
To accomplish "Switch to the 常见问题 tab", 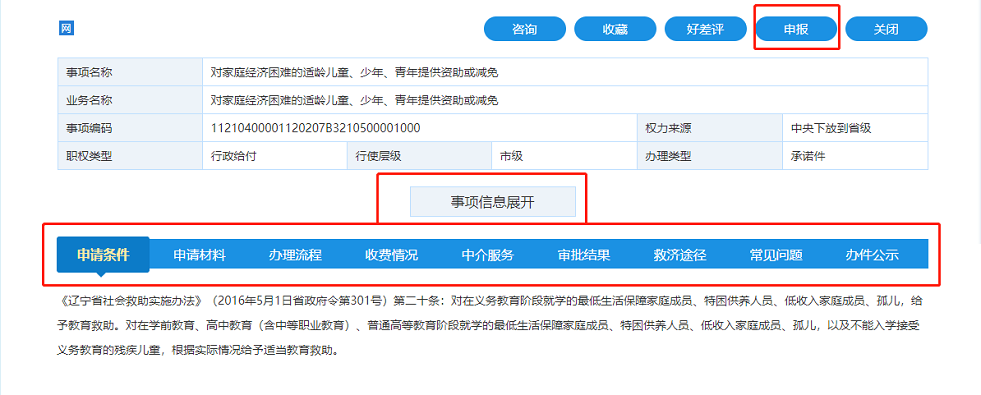I will 776,255.
